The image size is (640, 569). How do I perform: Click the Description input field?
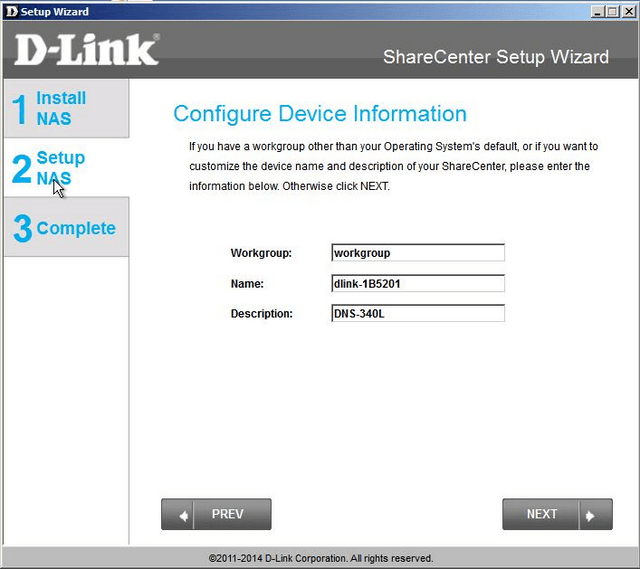(x=418, y=313)
